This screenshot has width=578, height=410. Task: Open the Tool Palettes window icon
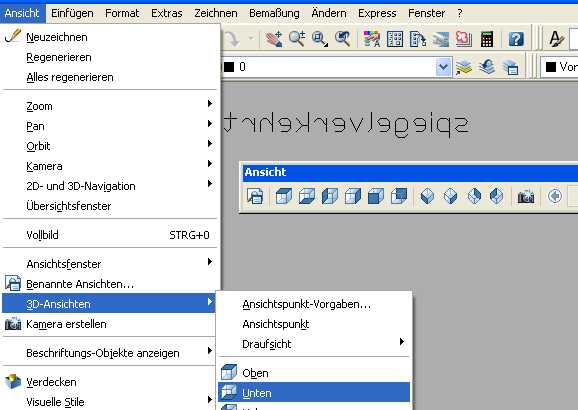418,39
